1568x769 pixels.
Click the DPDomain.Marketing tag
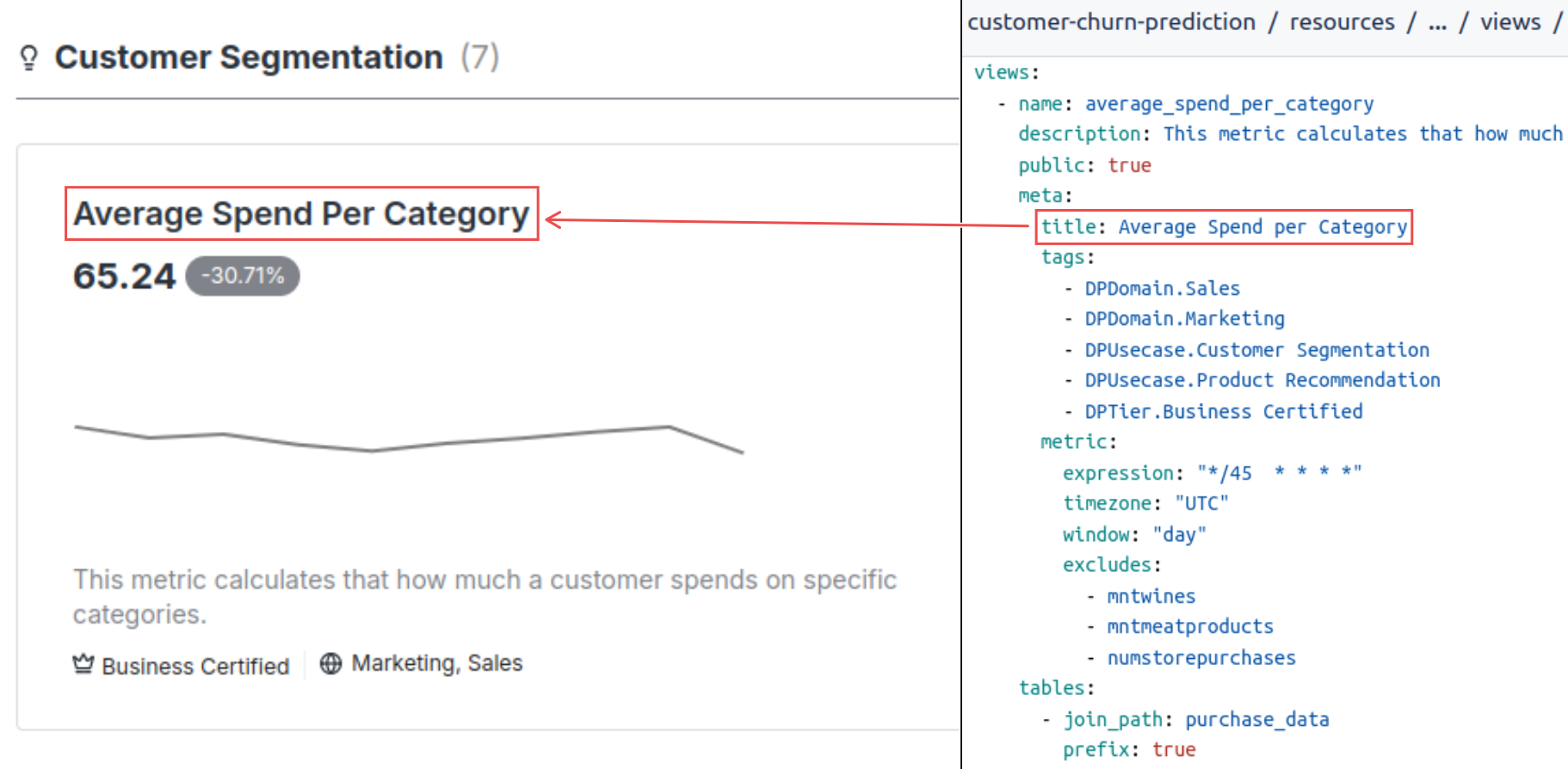tap(1184, 319)
